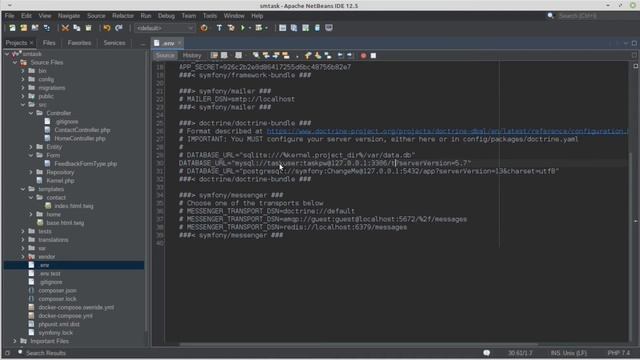Click the database cylinder toolbar icon
The image size is (640, 360).
coord(317,28)
